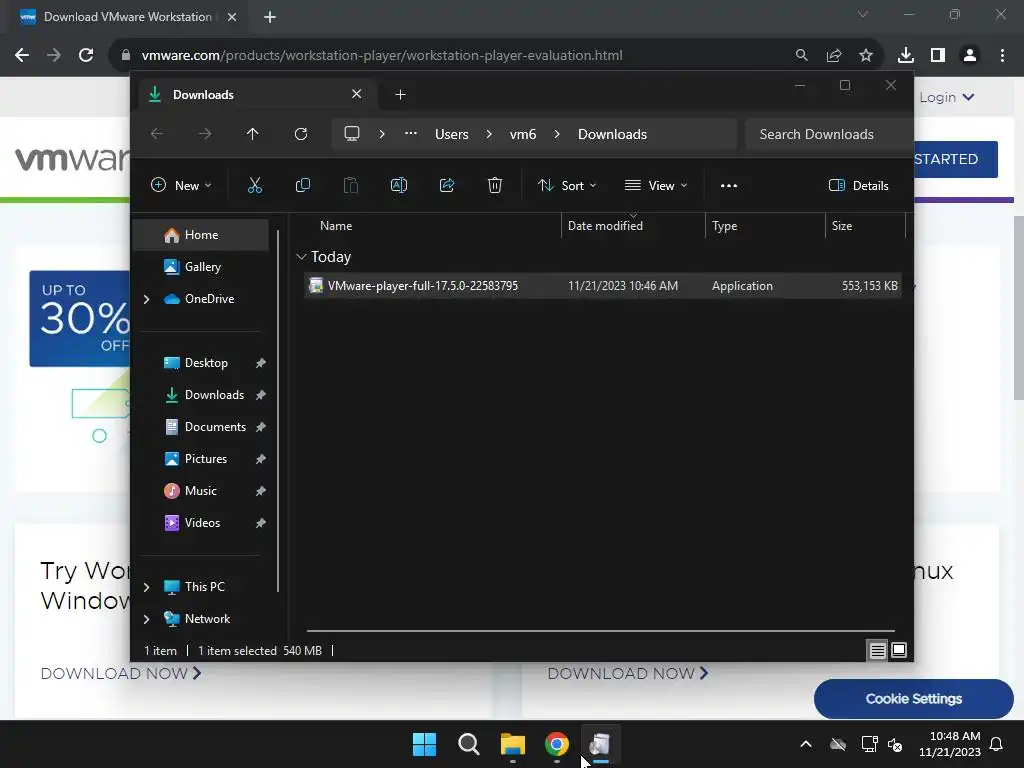Click File Explorer icon in taskbar

(513, 744)
